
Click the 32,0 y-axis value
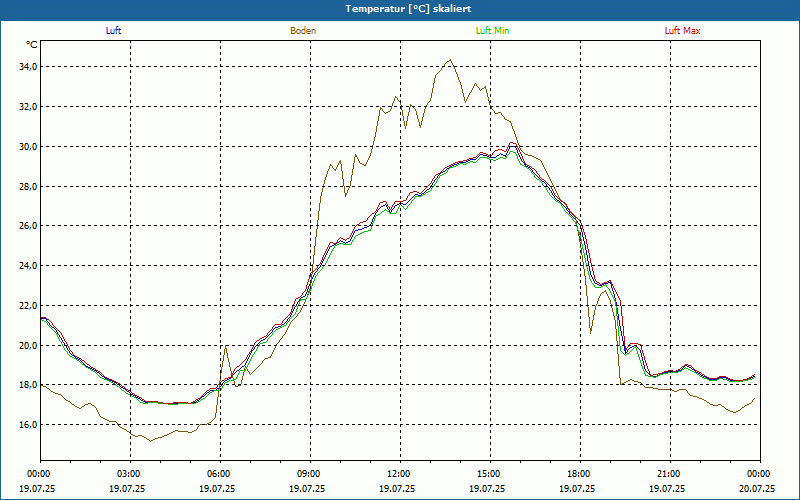point(28,107)
